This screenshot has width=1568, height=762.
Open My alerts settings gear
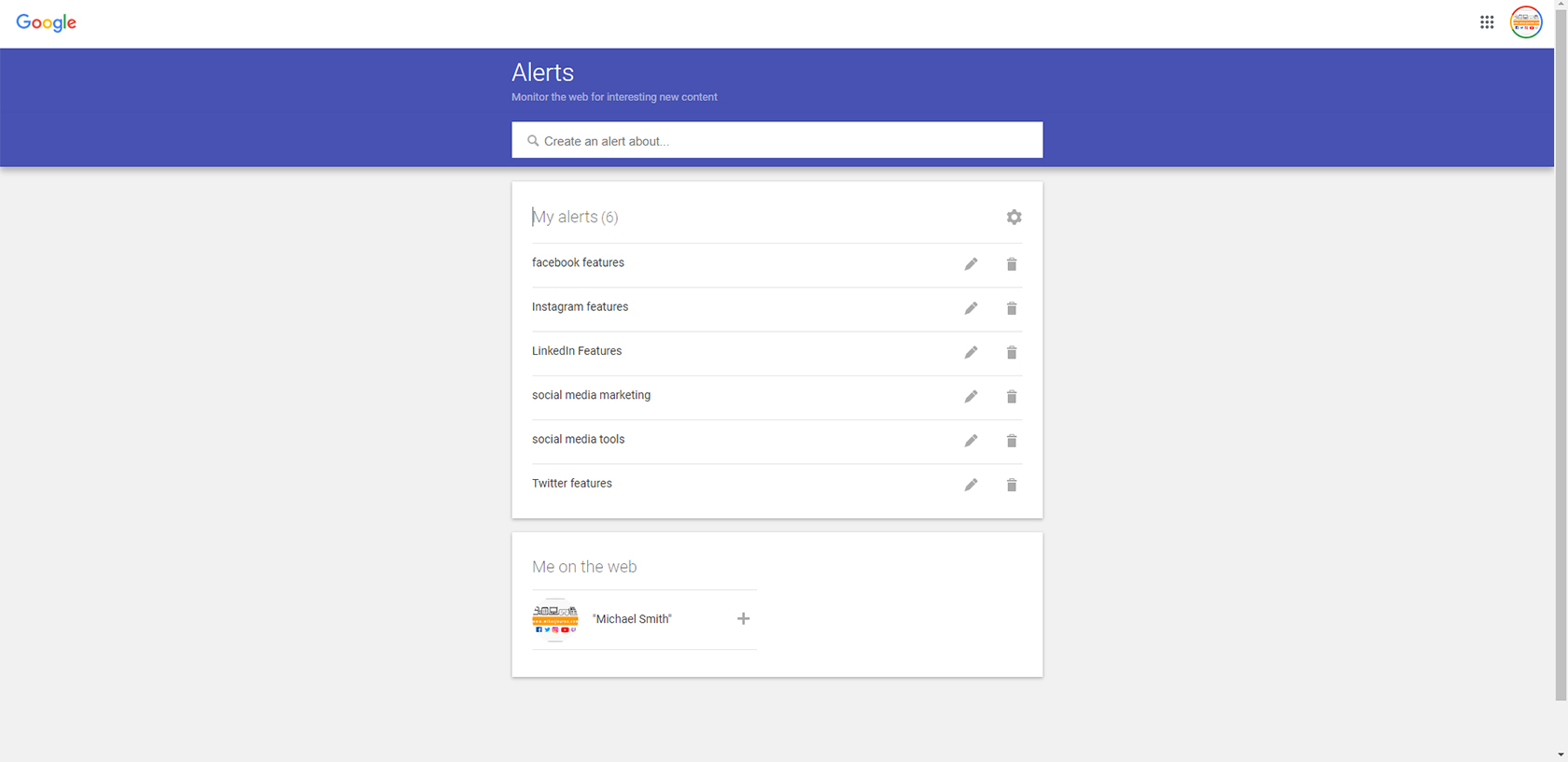pos(1014,218)
